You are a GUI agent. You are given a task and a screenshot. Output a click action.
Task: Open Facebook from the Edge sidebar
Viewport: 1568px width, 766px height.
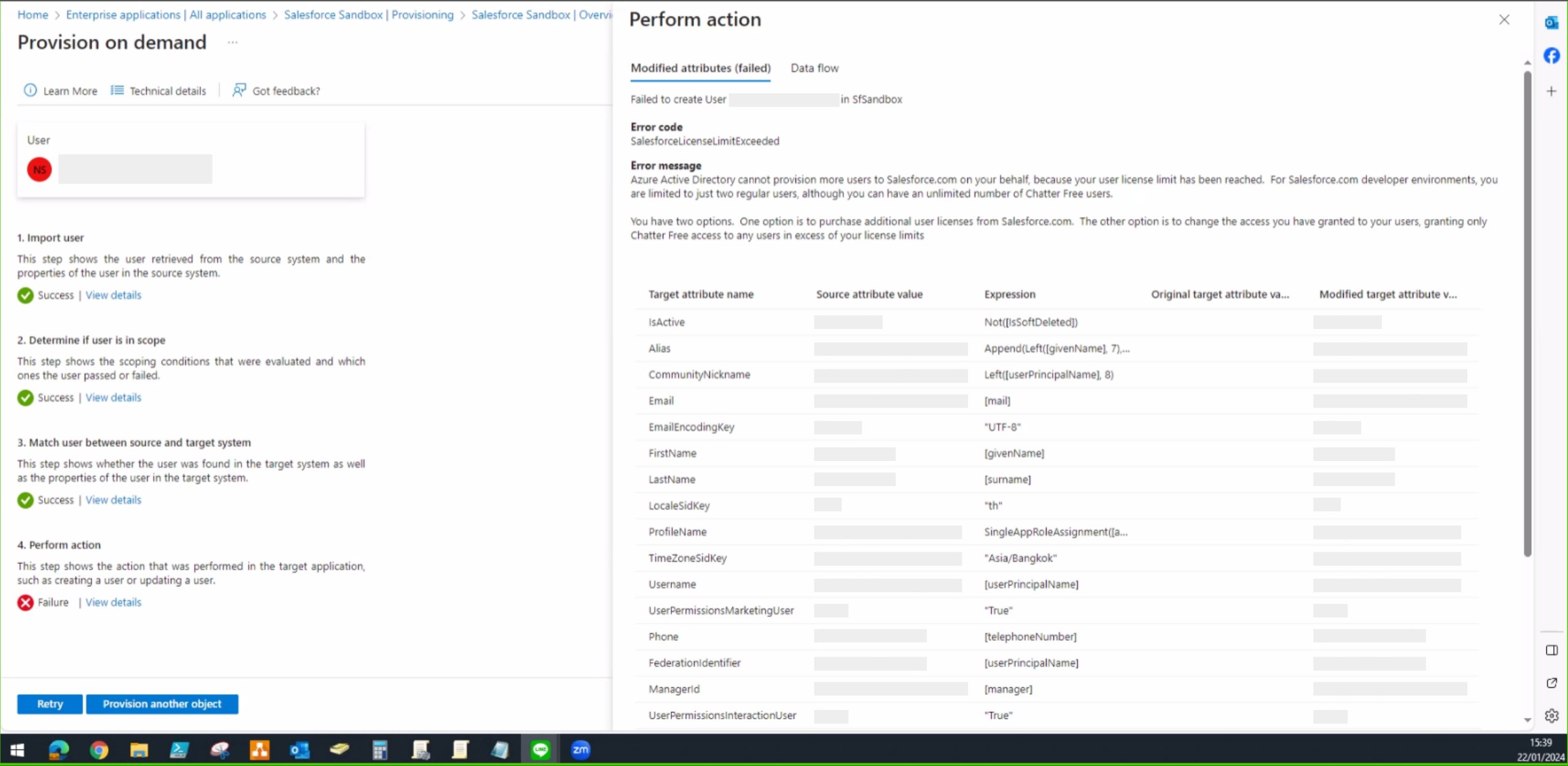pyautogui.click(x=1552, y=55)
